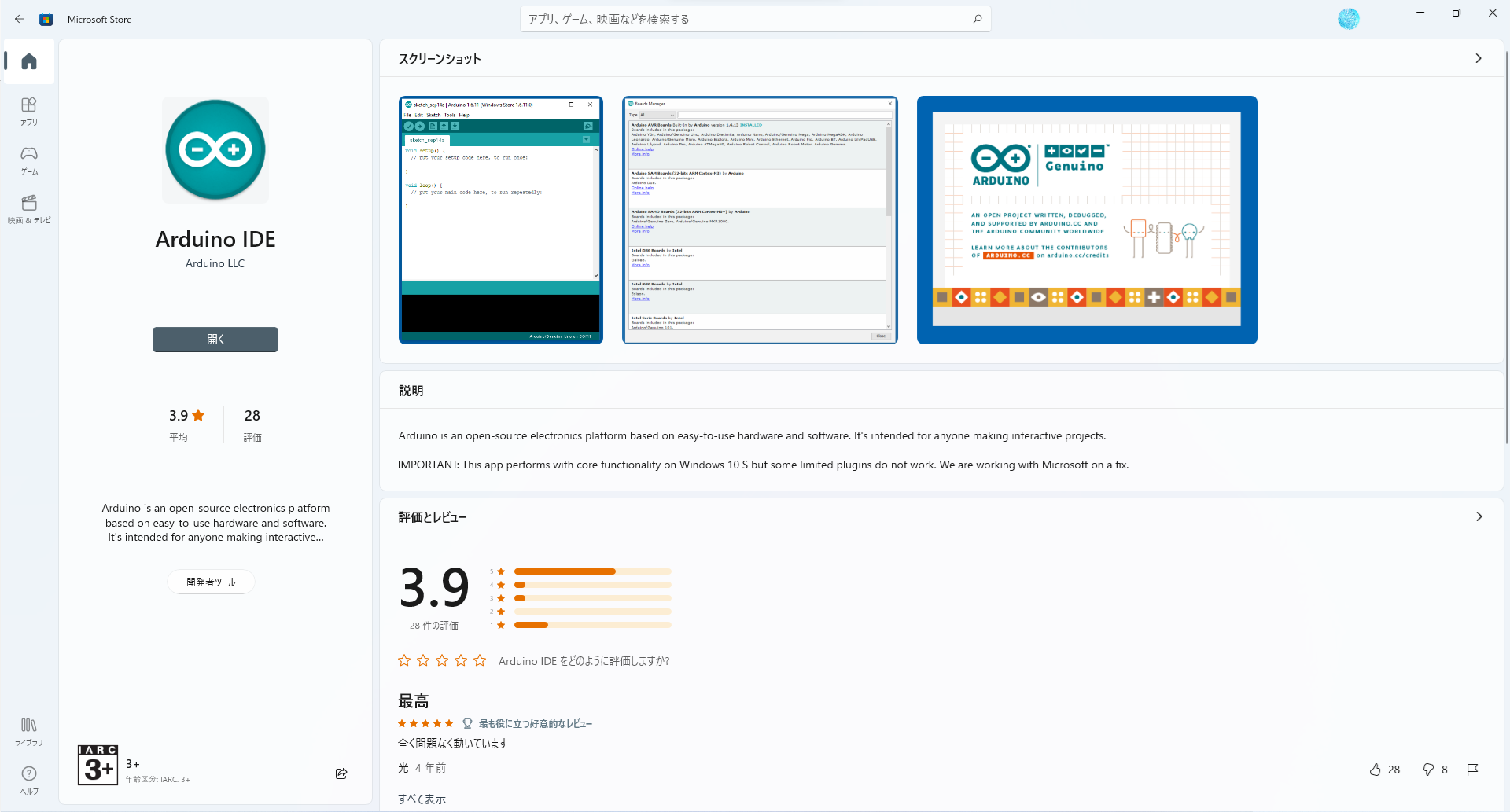Go back using the back arrow
1510x812 pixels.
20,19
